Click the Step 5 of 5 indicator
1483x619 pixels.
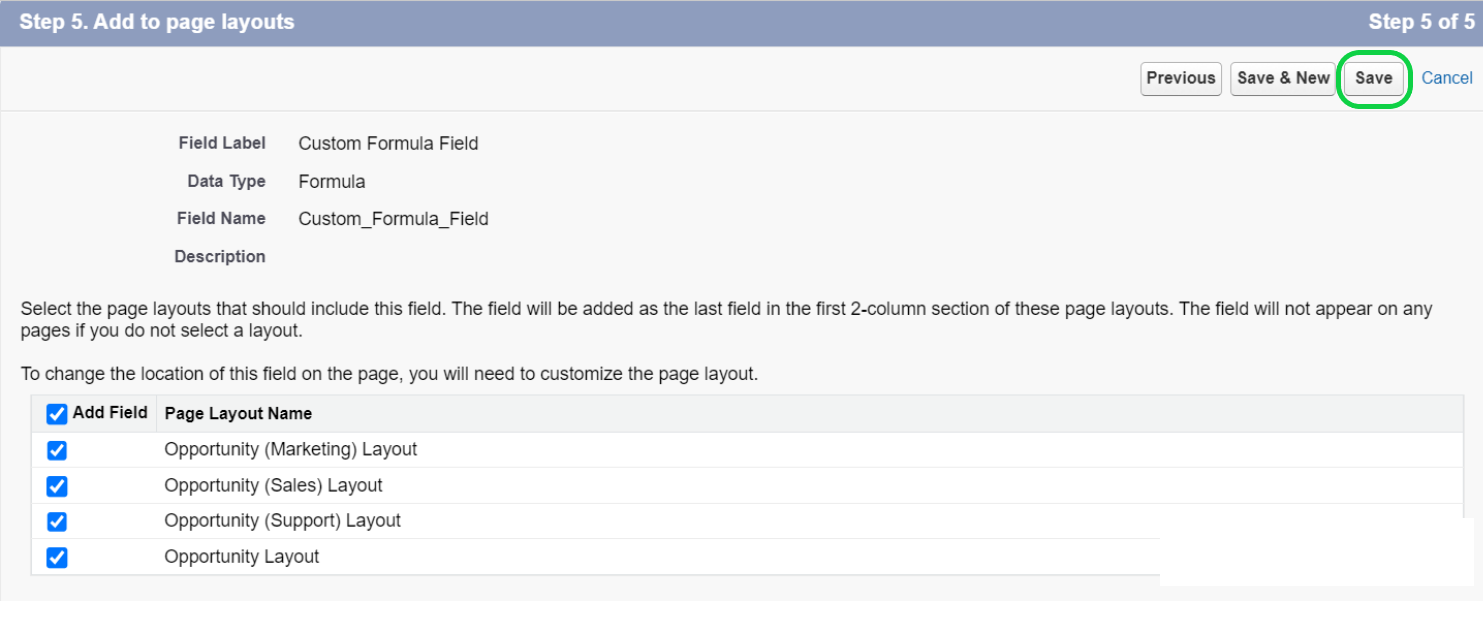[x=1421, y=22]
